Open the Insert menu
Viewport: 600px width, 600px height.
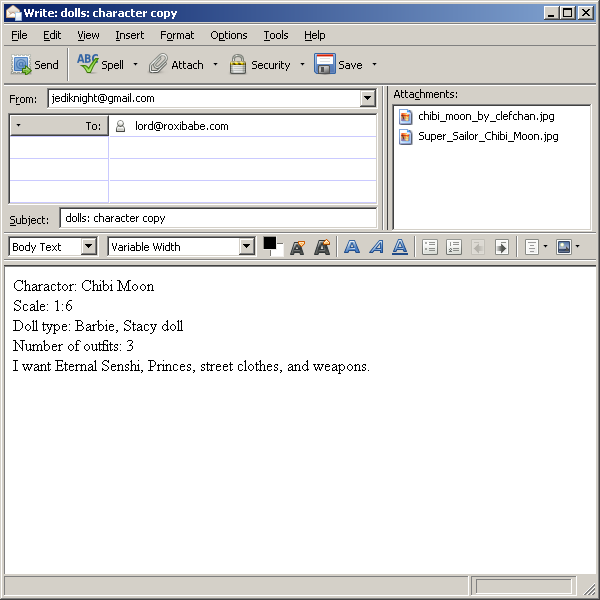[x=129, y=35]
